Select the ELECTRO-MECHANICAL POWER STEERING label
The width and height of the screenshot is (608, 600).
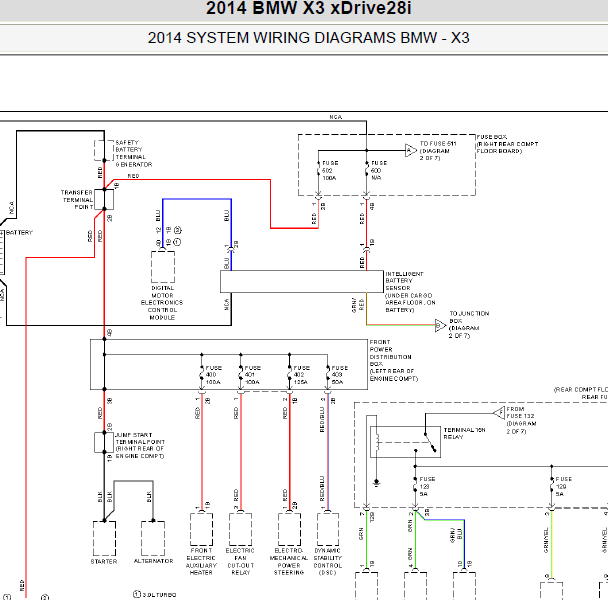(x=288, y=561)
